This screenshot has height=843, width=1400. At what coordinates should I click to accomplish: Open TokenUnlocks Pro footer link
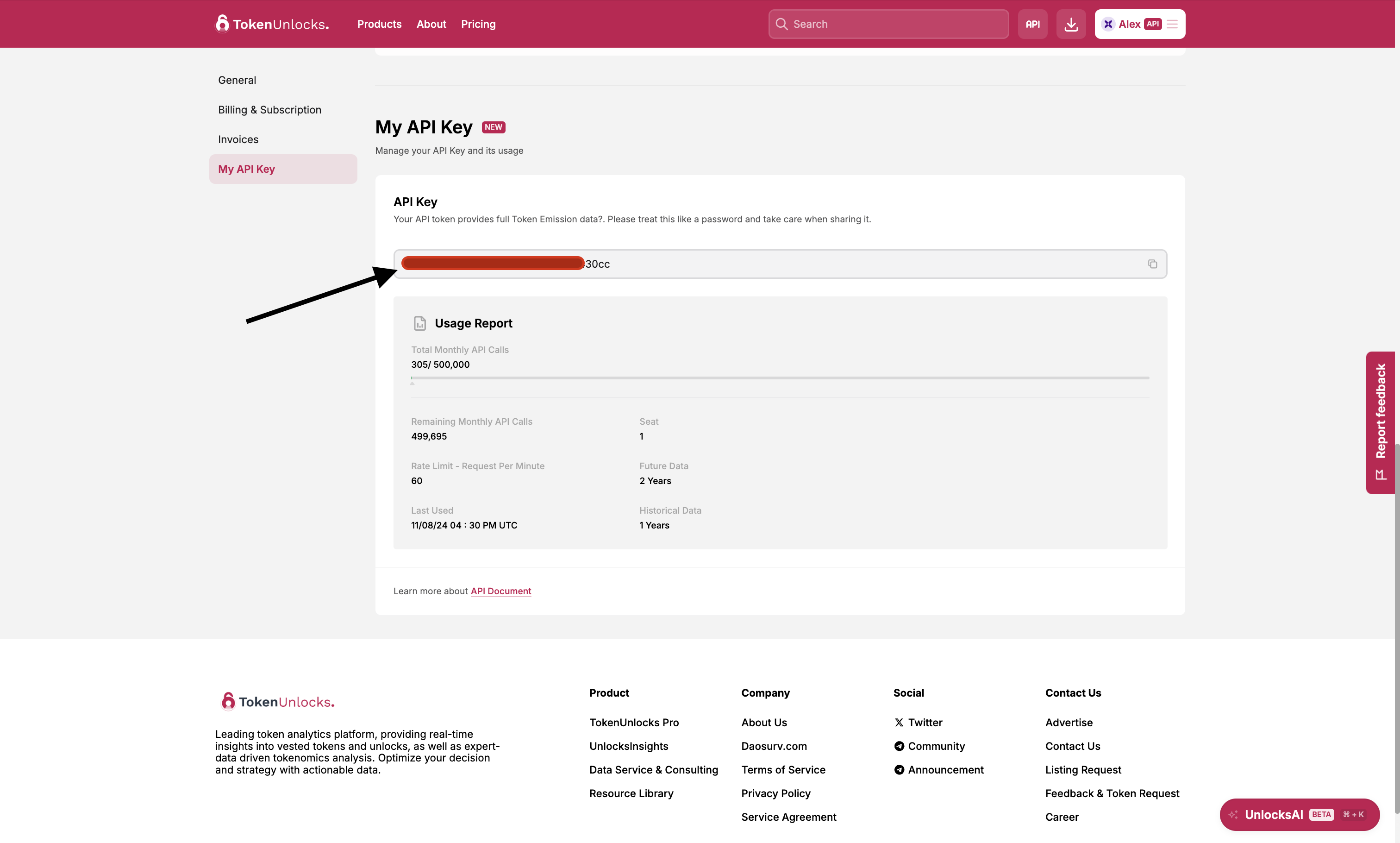[634, 722]
